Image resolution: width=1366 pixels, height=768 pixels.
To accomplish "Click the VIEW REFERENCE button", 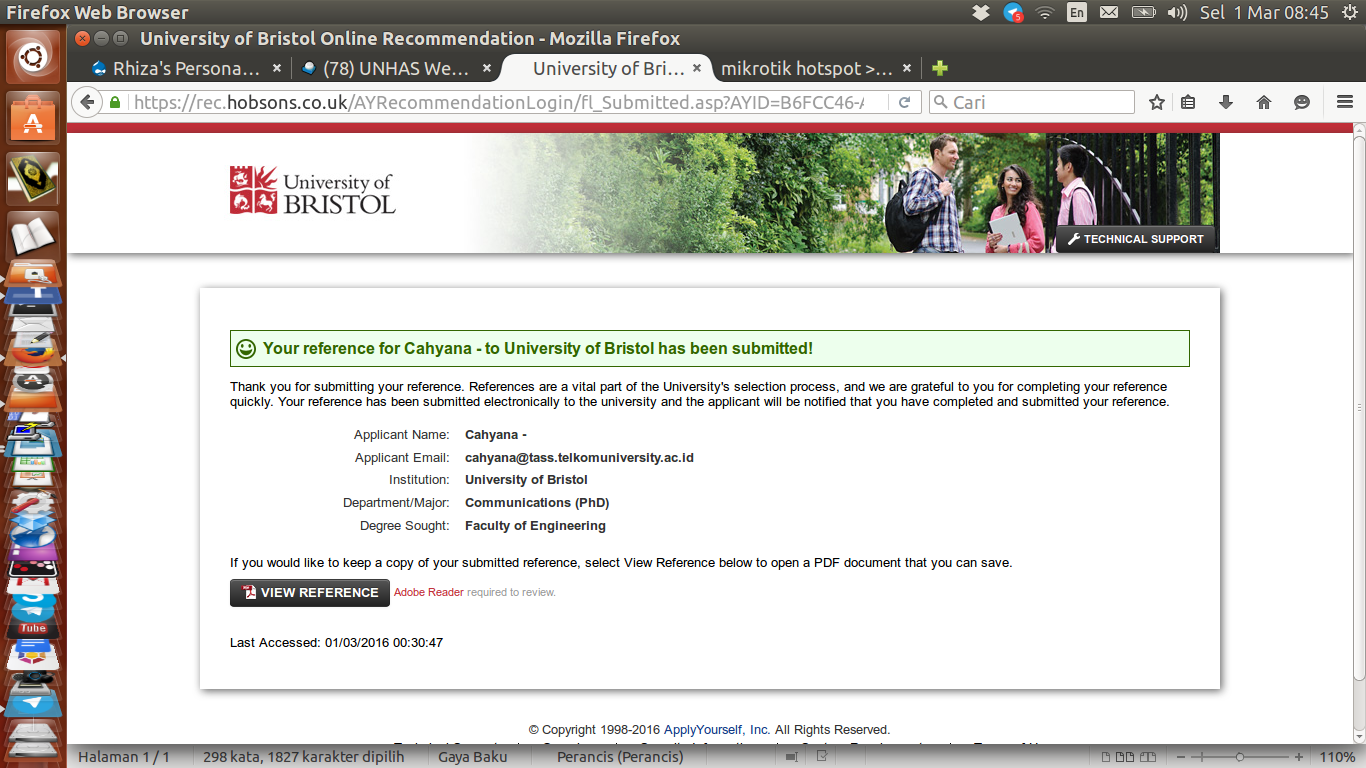I will tap(310, 592).
